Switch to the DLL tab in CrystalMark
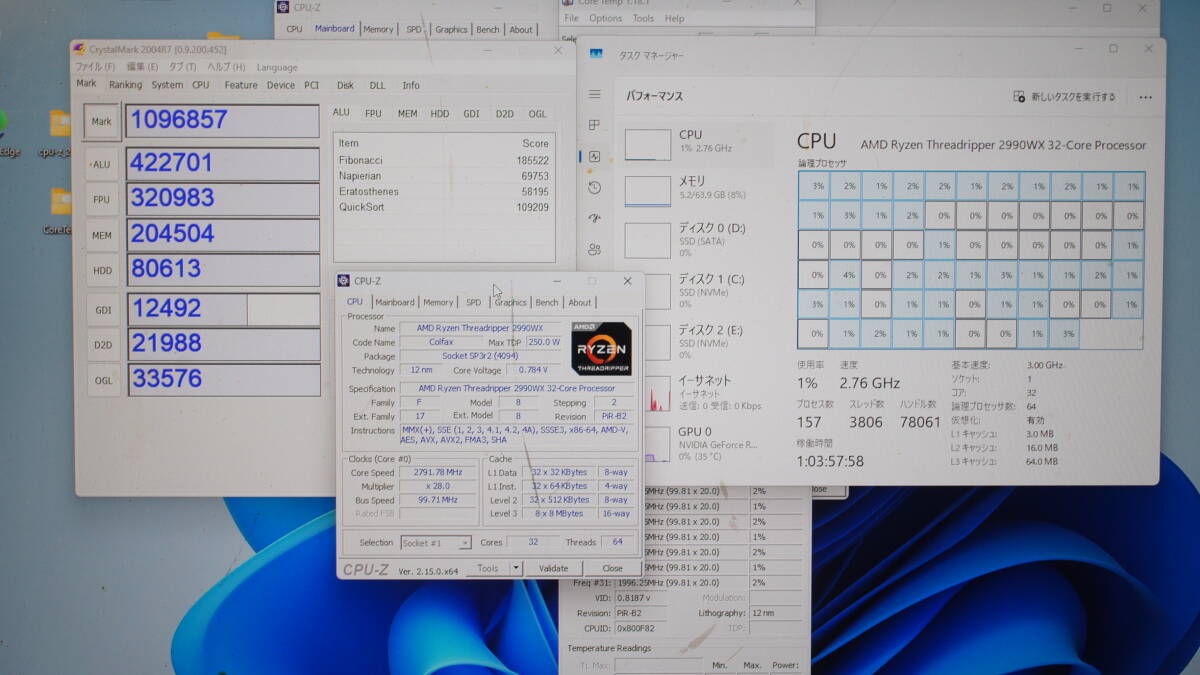Screen dimensions: 1200x675 pos(377,85)
